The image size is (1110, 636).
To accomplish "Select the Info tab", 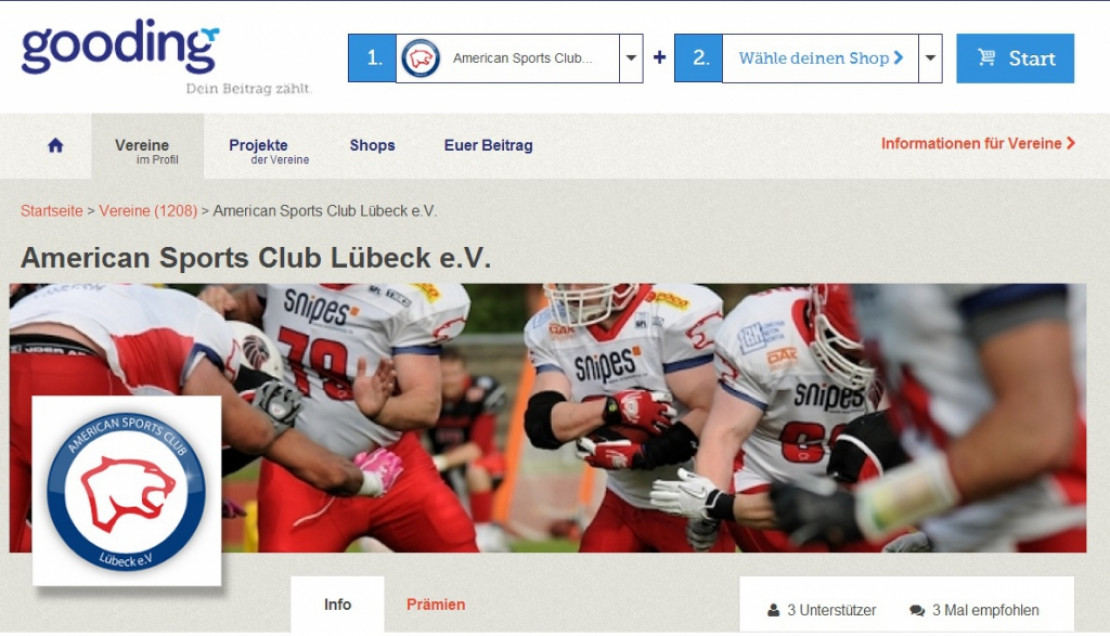I will click(x=337, y=604).
